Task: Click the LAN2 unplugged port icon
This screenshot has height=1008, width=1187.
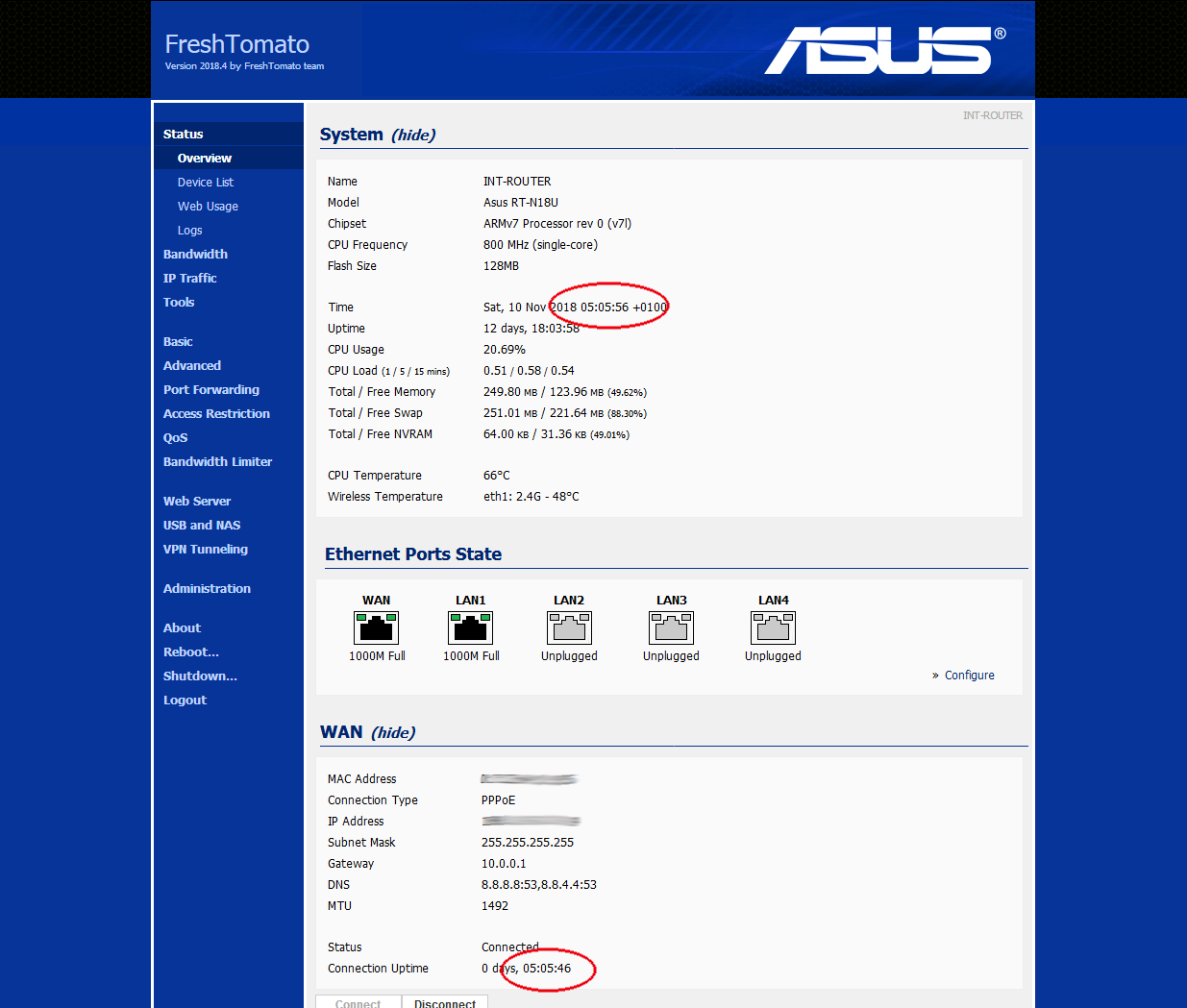Action: pos(569,628)
